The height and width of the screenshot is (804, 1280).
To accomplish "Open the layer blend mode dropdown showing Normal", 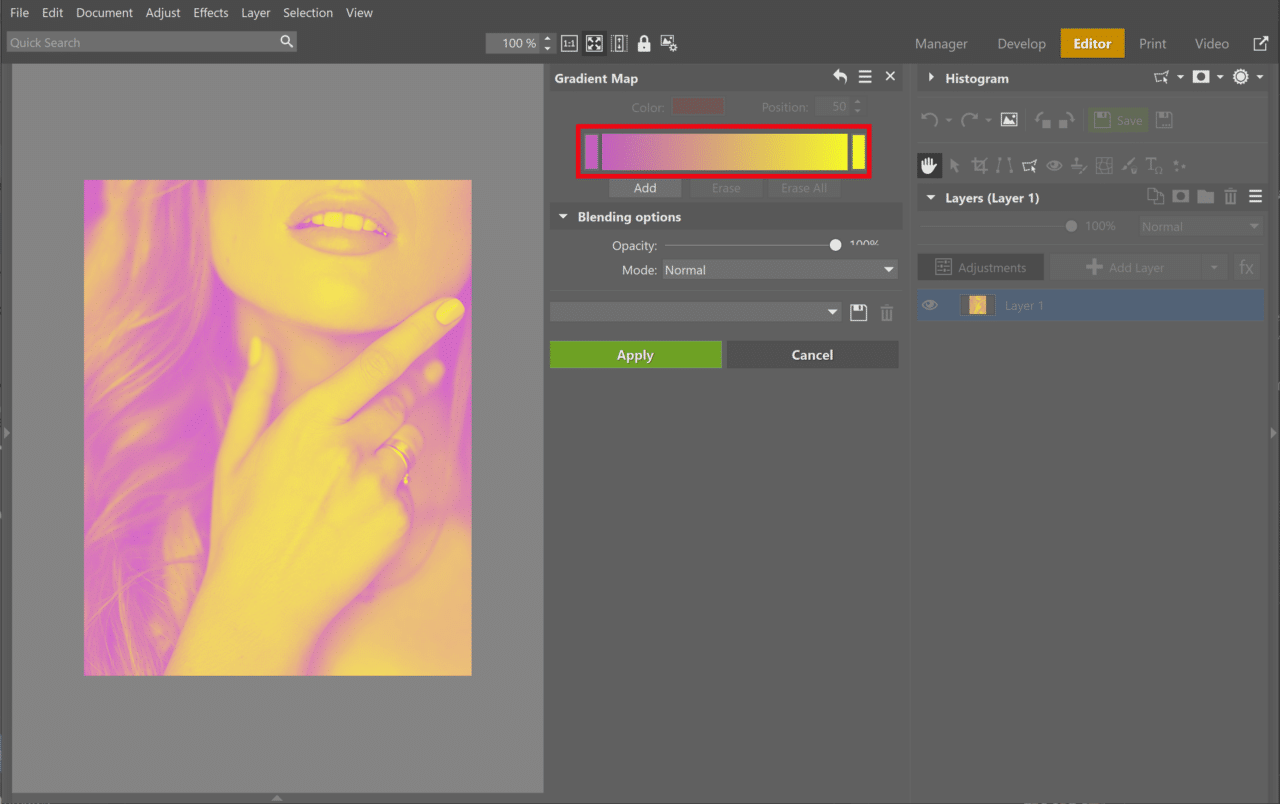I will tap(1199, 225).
